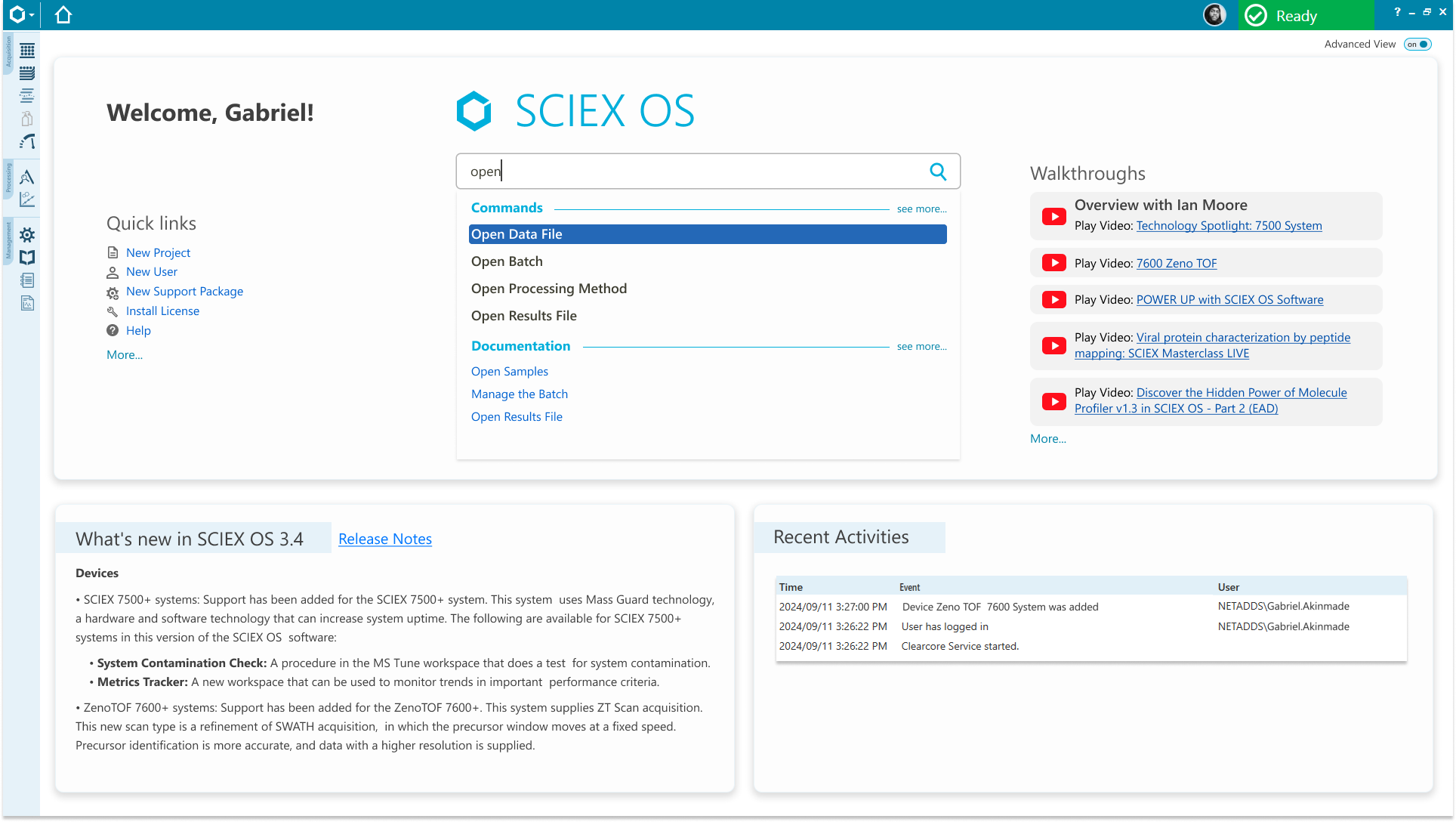
Task: Open the Batch workspace grid icon
Action: point(27,51)
